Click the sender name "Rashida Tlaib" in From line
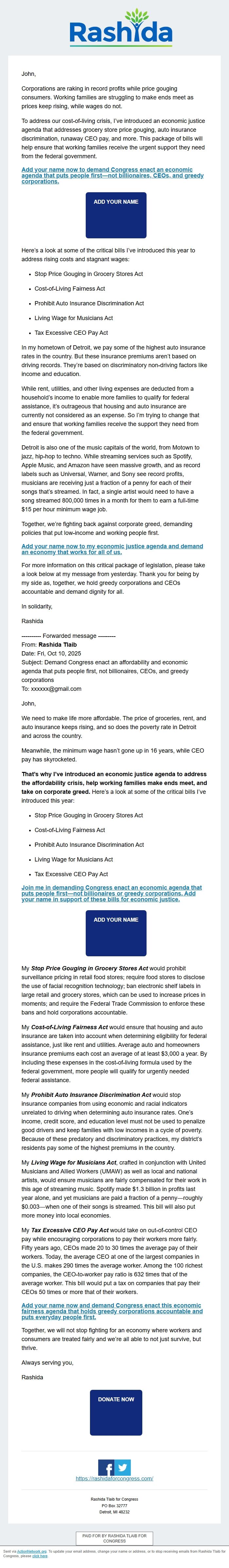The height and width of the screenshot is (1568, 229). [x=57, y=645]
